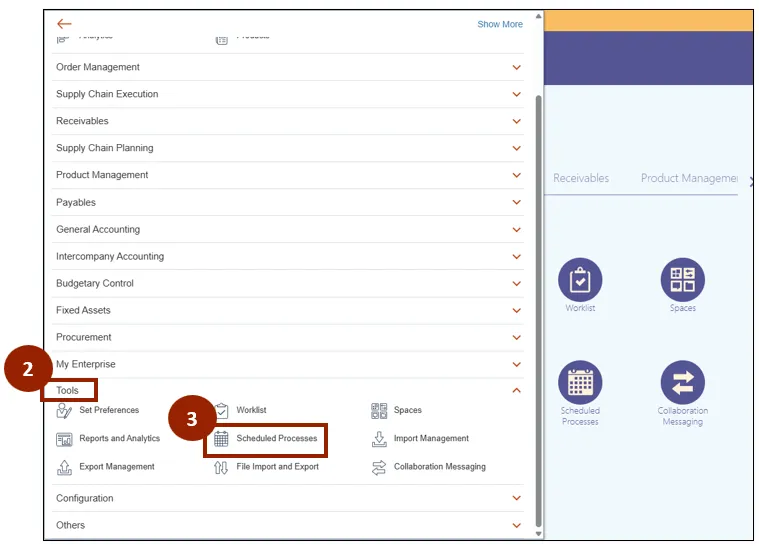Expand the Fixed Assets chevron
759x549 pixels.
click(516, 310)
